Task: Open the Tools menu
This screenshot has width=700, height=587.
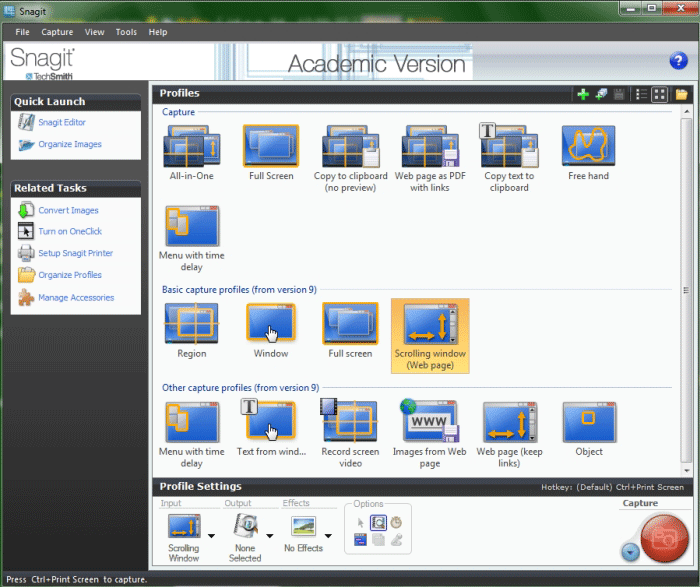Action: pos(126,32)
